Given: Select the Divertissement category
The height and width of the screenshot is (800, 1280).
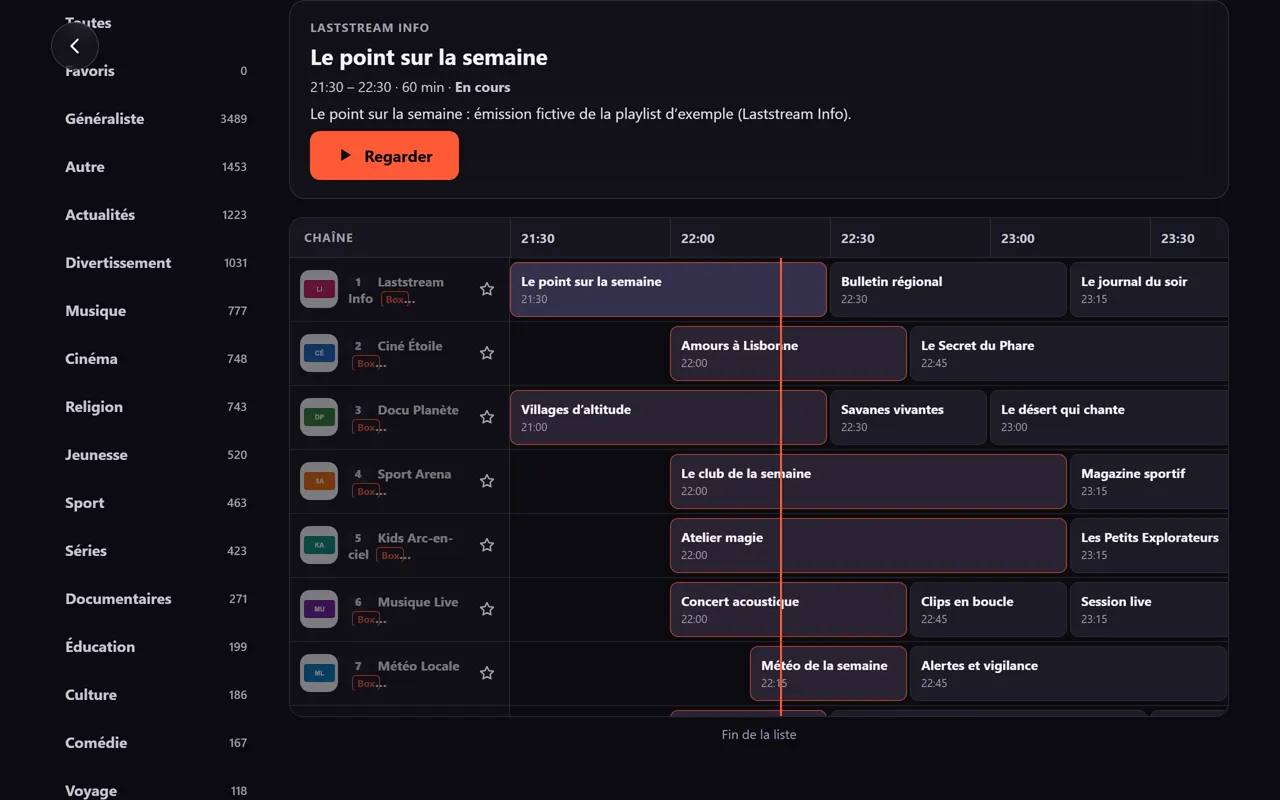Looking at the screenshot, I should point(156,263).
